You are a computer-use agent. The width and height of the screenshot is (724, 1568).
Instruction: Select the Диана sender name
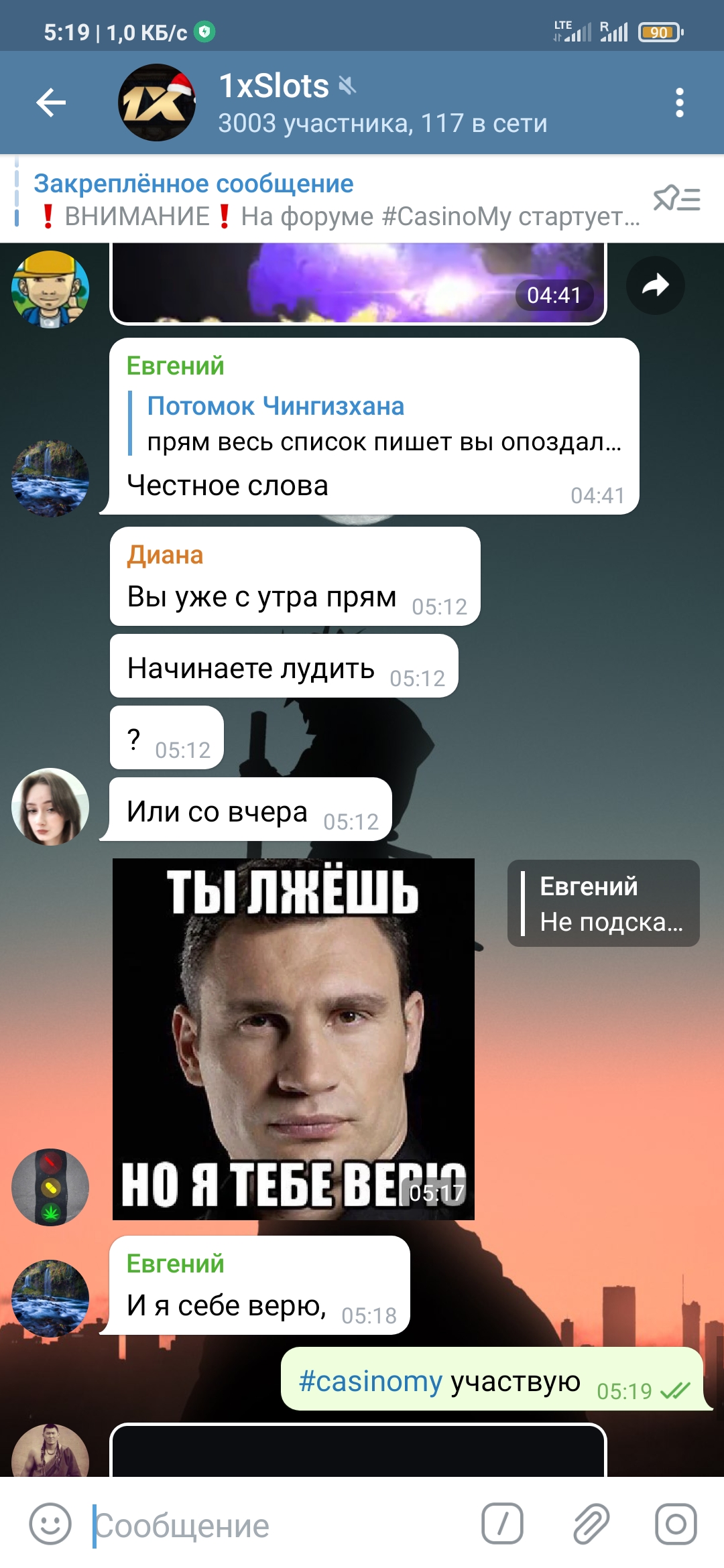click(165, 555)
